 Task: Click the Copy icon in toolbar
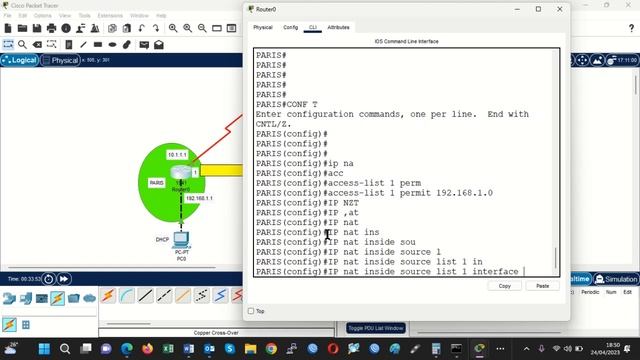coord(112,28)
